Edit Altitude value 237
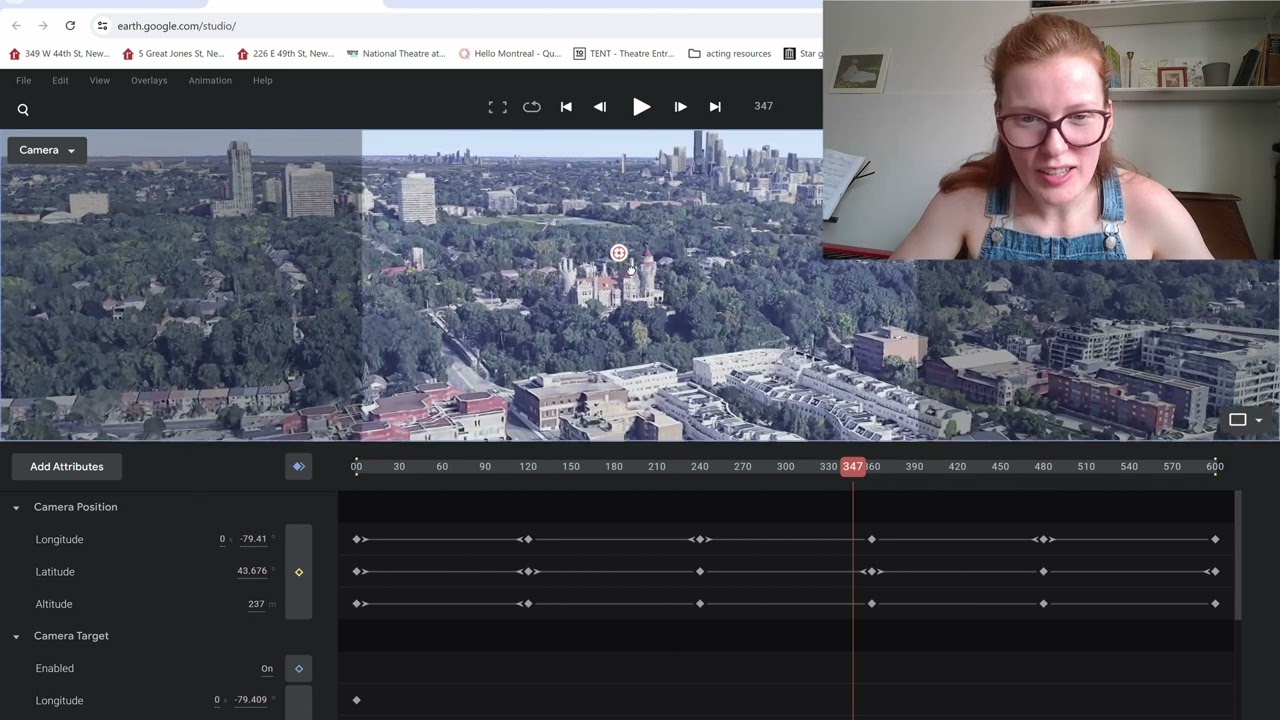This screenshot has width=1280, height=720. point(256,604)
